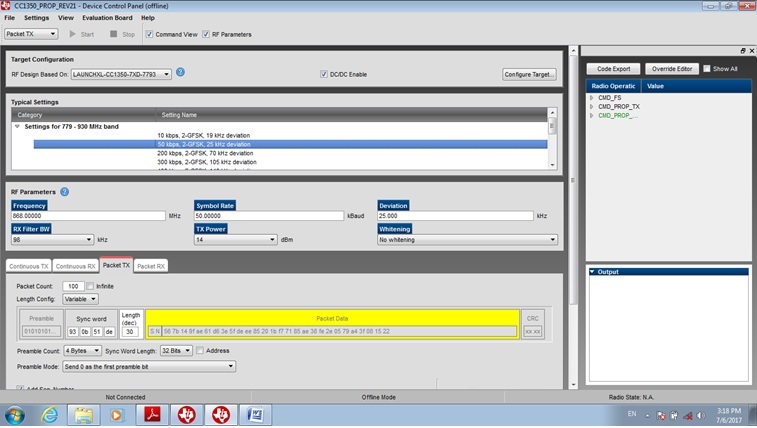
Task: Click Length (dec) field
Action: pyautogui.click(x=130, y=331)
